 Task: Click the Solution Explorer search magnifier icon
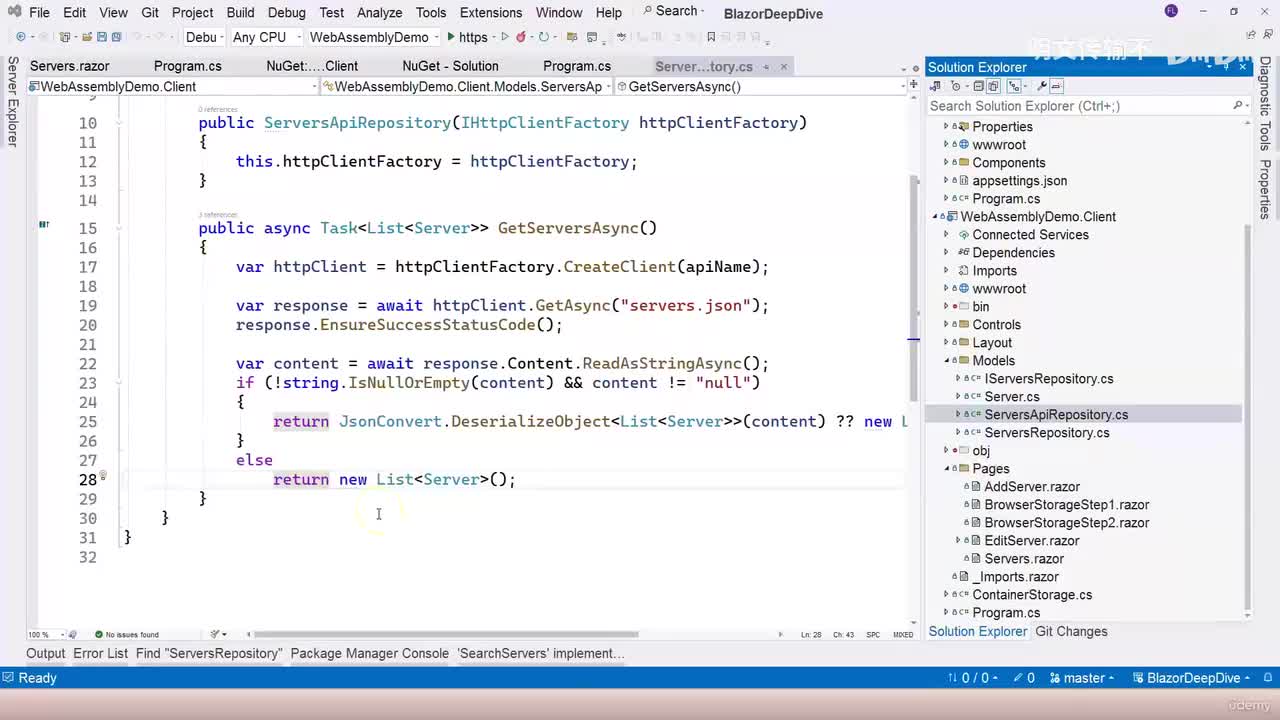tap(1237, 106)
